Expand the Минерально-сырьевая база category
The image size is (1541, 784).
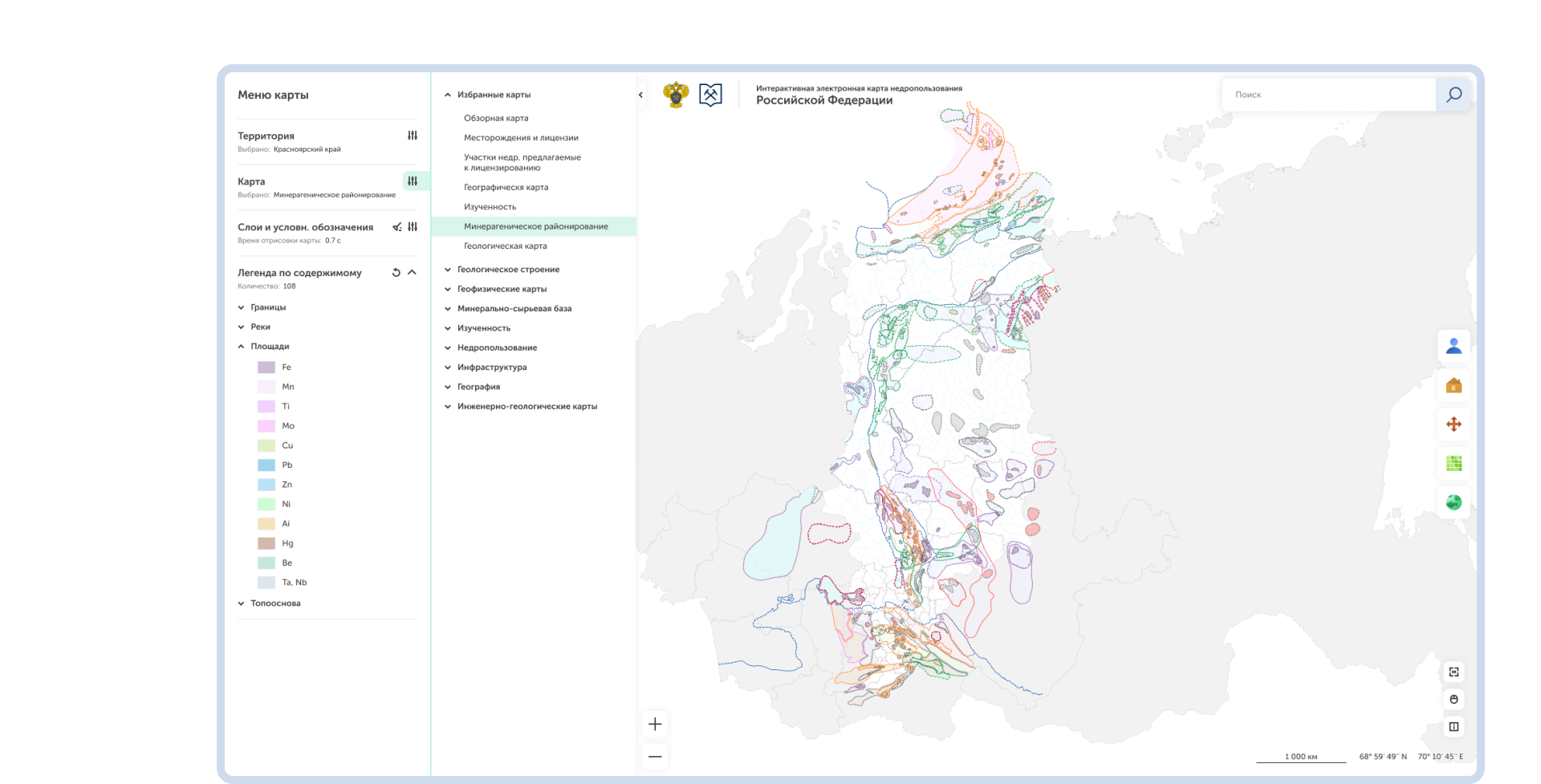click(448, 309)
